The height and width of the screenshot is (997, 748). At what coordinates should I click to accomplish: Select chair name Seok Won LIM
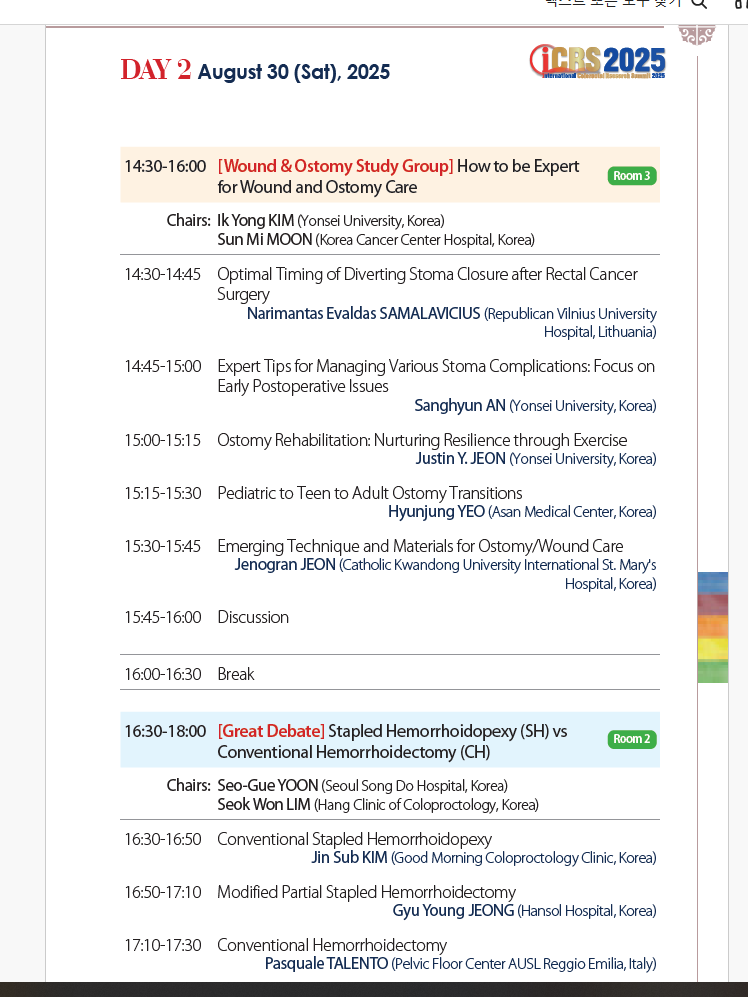pos(264,805)
